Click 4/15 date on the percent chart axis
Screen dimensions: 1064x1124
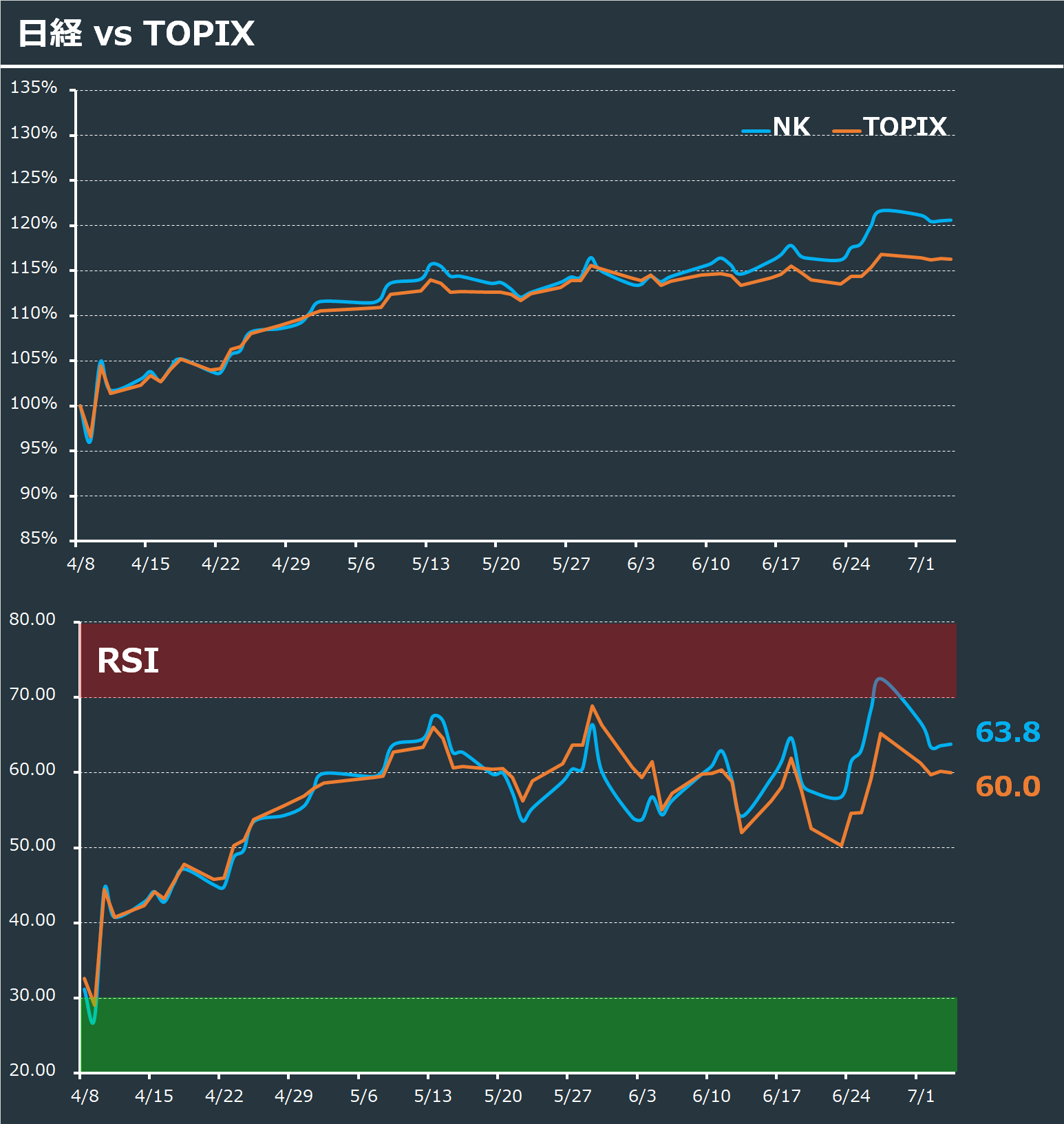pyautogui.click(x=151, y=564)
